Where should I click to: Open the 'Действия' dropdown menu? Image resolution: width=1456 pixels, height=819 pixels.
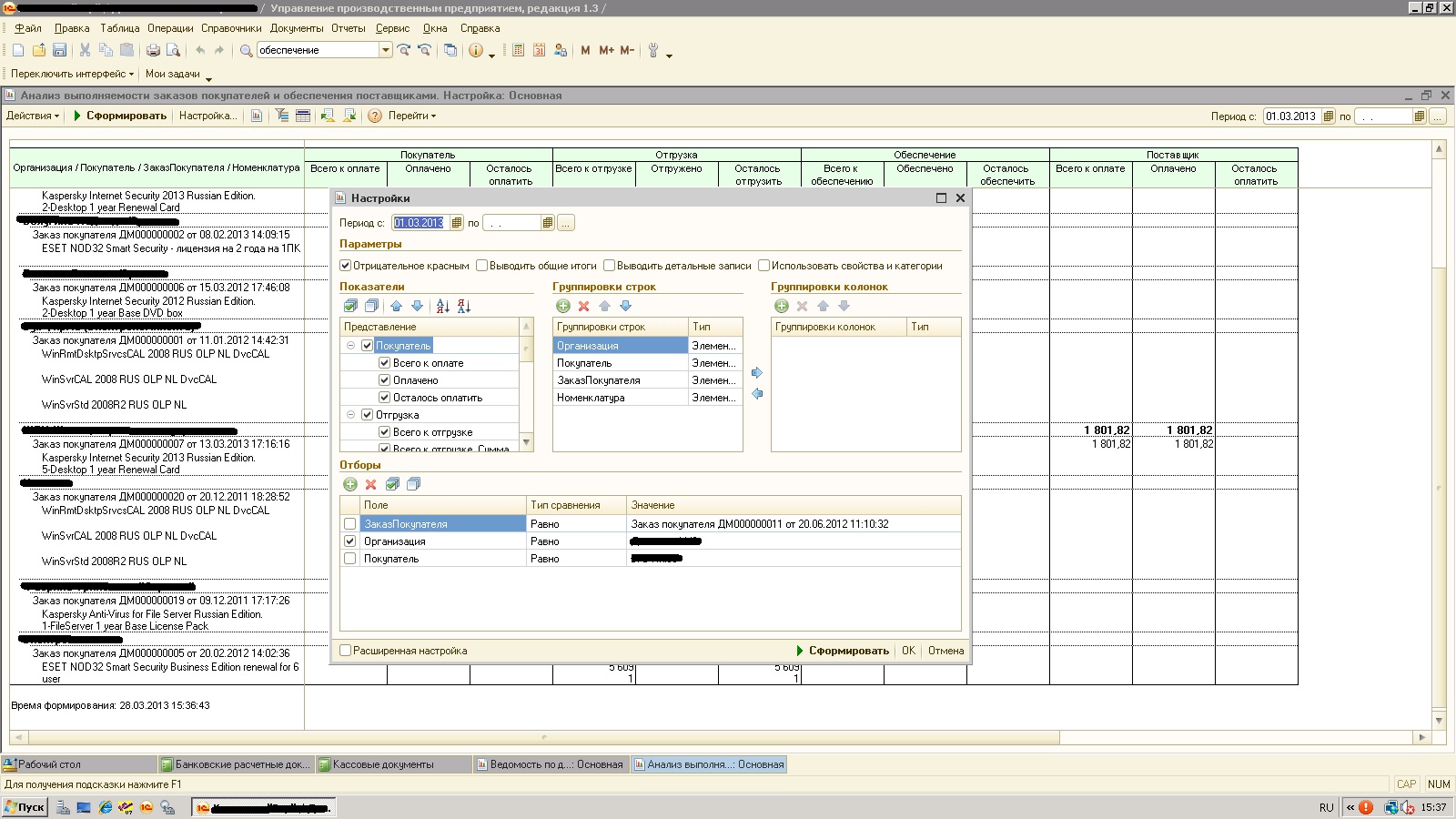pyautogui.click(x=33, y=116)
